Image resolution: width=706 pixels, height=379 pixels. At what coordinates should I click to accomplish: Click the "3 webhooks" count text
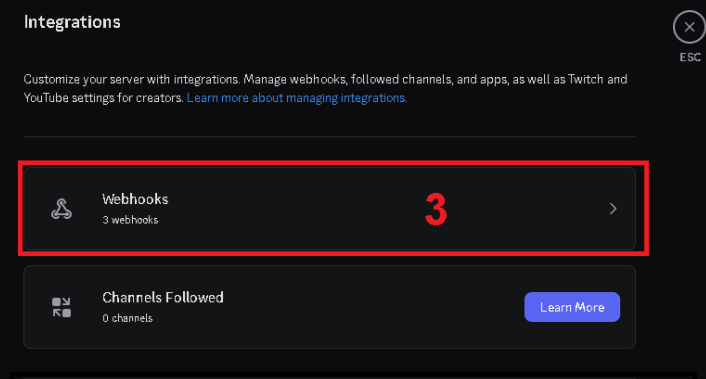tap(130, 220)
